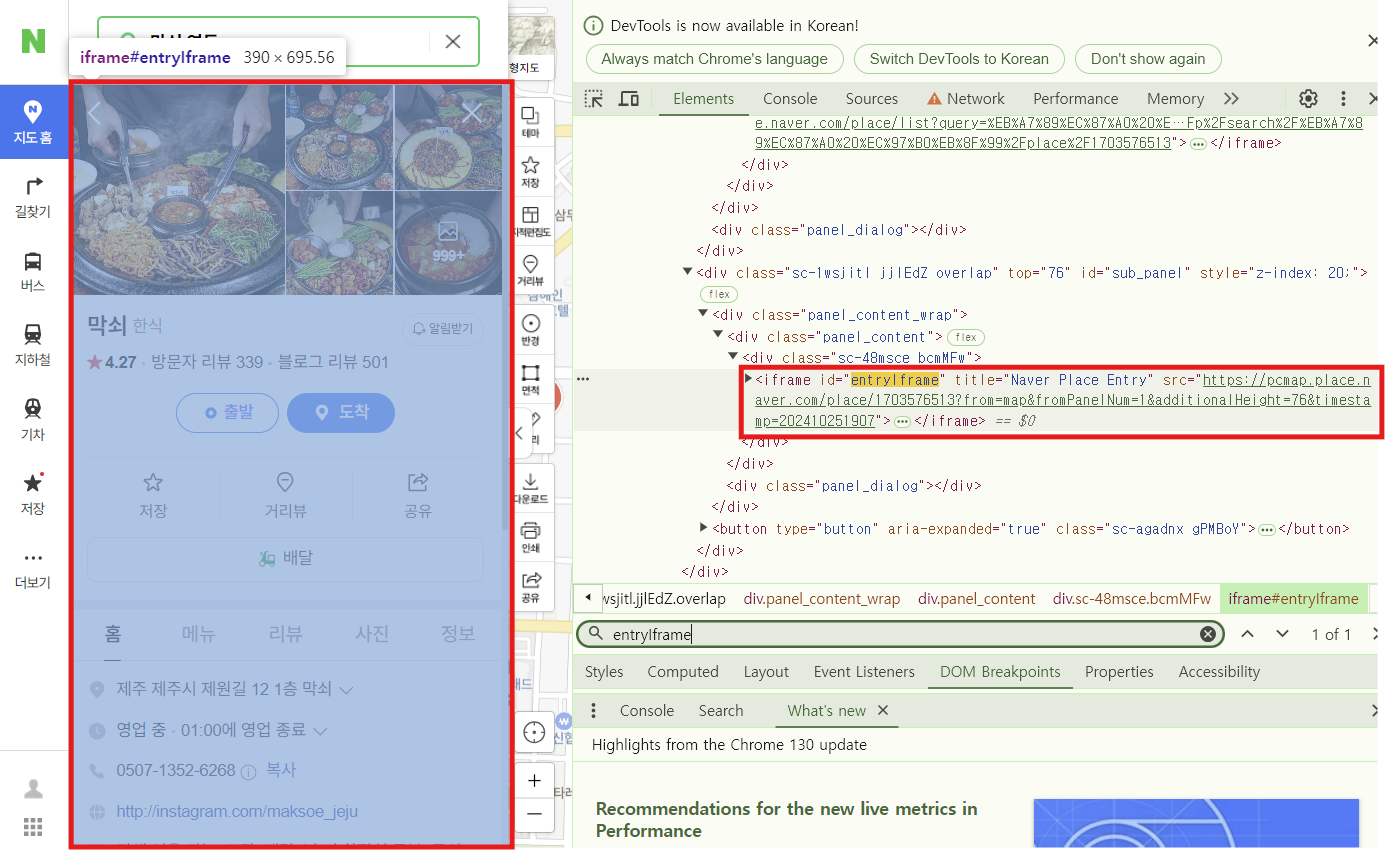Screen dimensions: 1385x850
Task: Click the 알림받기 notification button
Action: click(x=443, y=328)
